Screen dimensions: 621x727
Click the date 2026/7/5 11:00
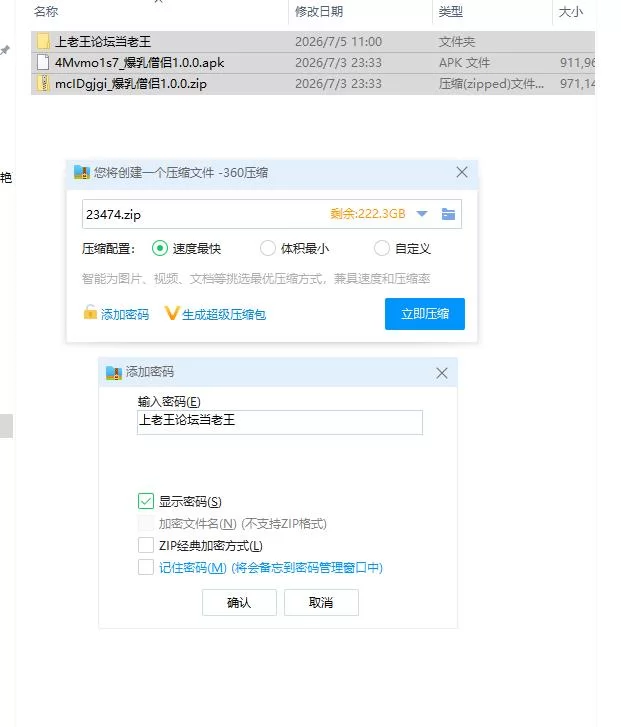[x=339, y=42]
